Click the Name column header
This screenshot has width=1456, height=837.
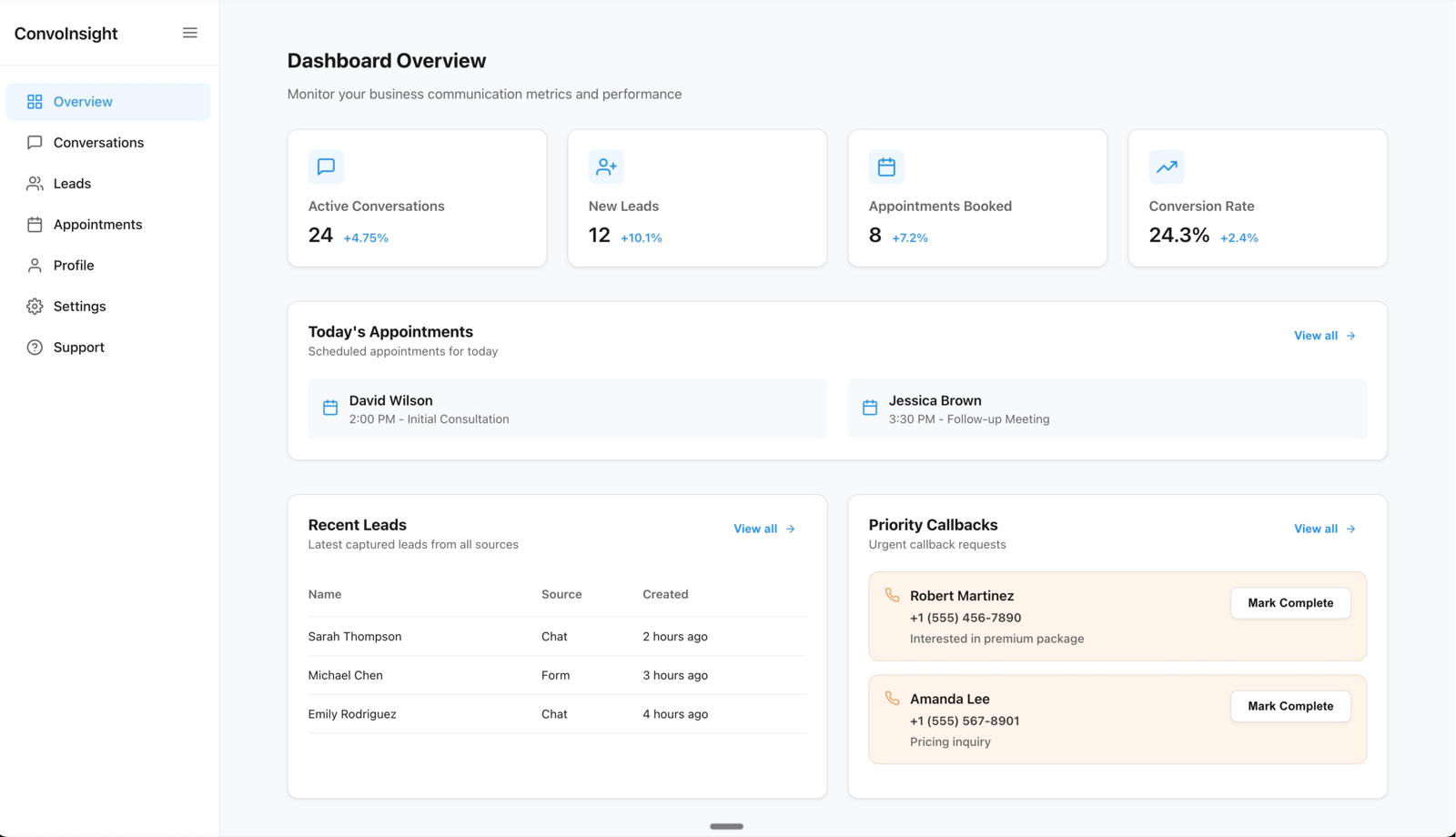tap(325, 594)
